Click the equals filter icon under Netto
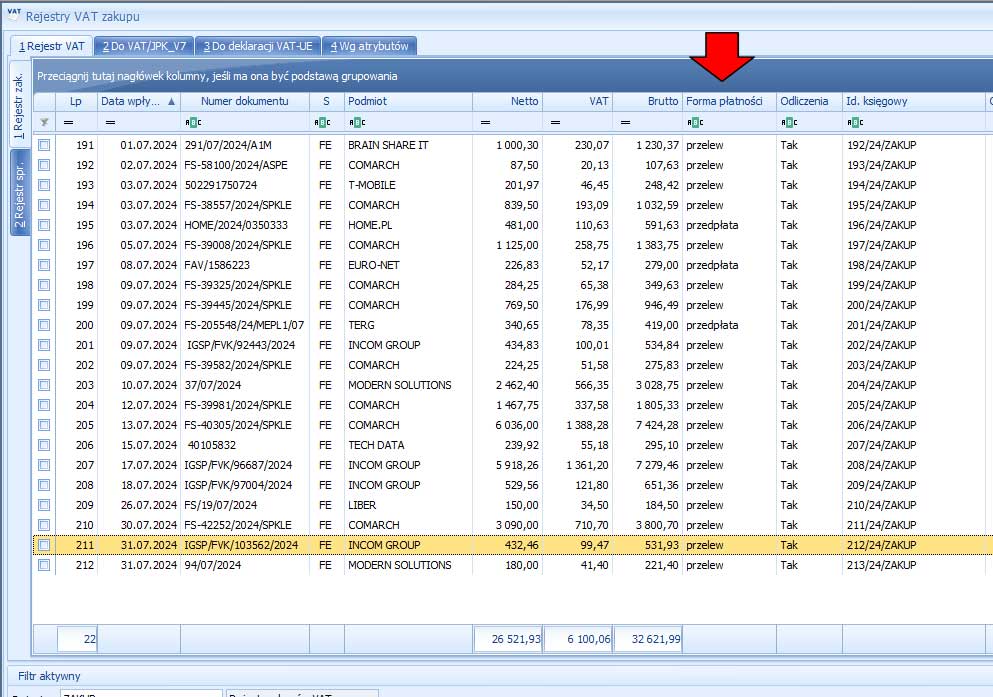The image size is (993, 697). pos(486,122)
